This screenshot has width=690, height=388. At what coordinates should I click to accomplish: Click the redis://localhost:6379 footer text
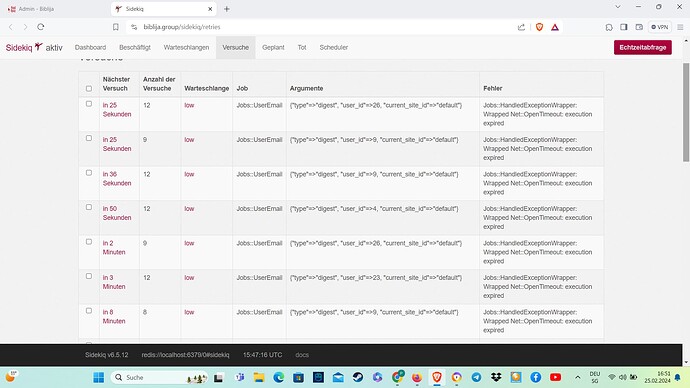click(185, 355)
